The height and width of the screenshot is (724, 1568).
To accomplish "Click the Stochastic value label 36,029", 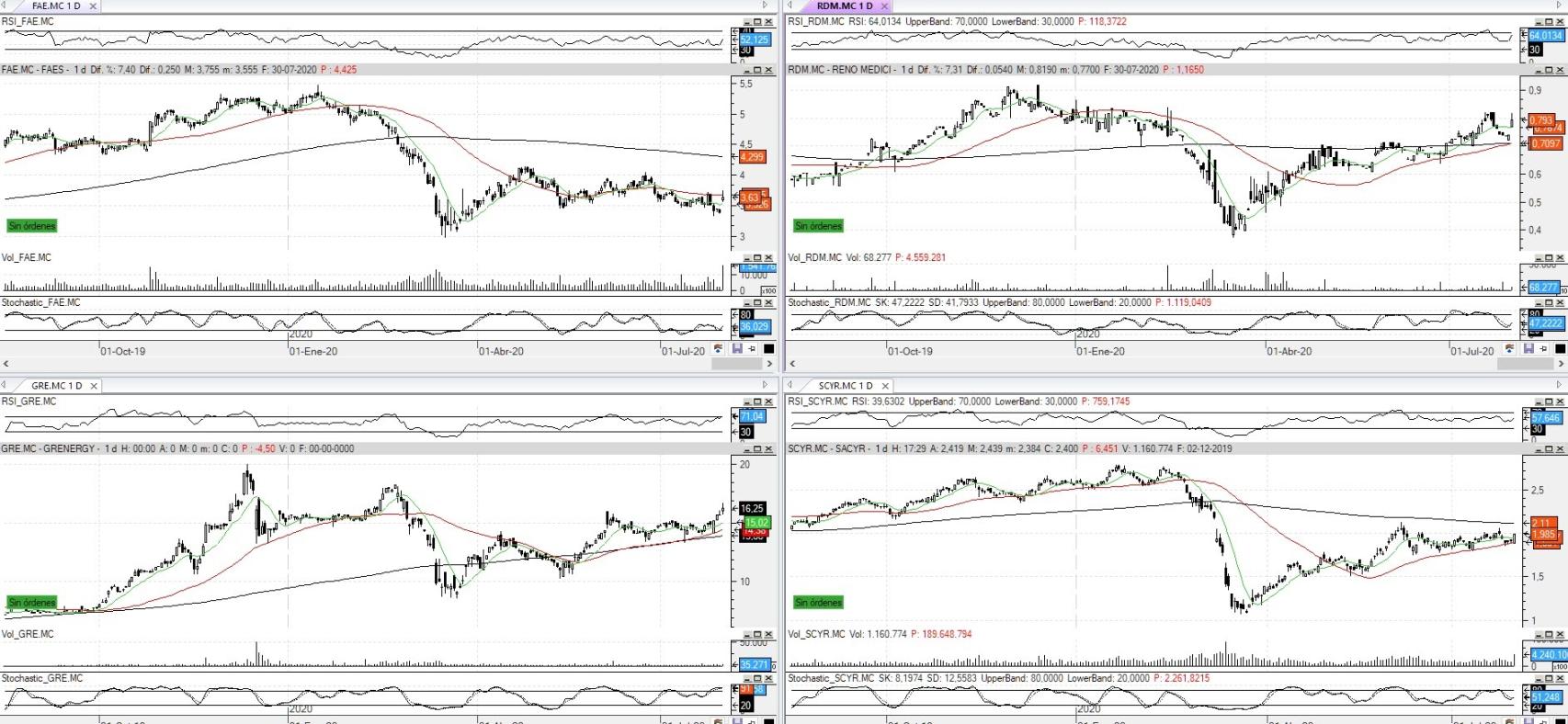I will 754,326.
